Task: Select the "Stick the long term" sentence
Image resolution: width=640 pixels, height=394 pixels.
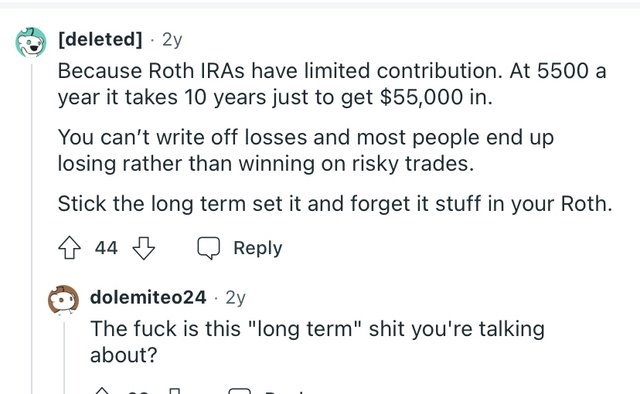Action: (335, 203)
